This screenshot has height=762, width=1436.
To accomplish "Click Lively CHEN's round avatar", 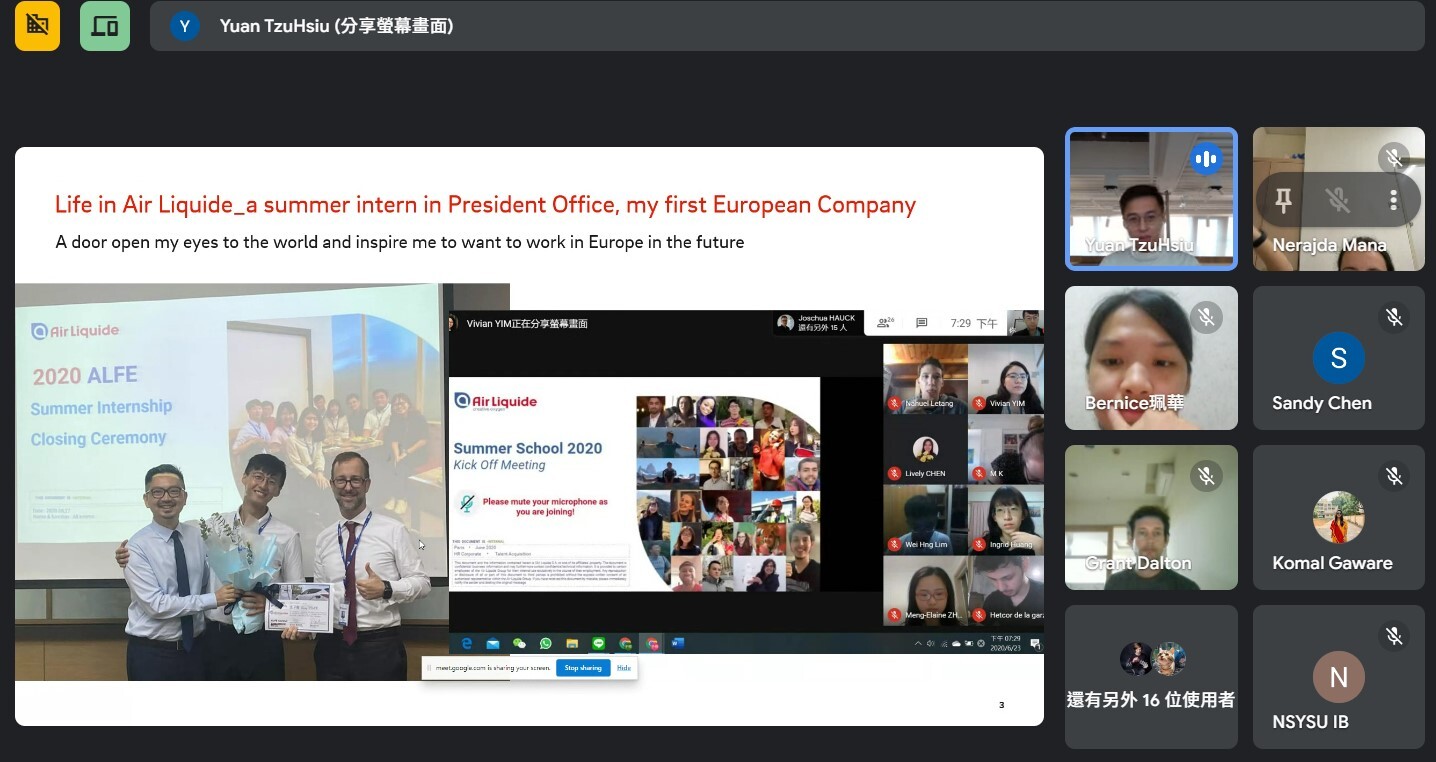I will click(925, 449).
